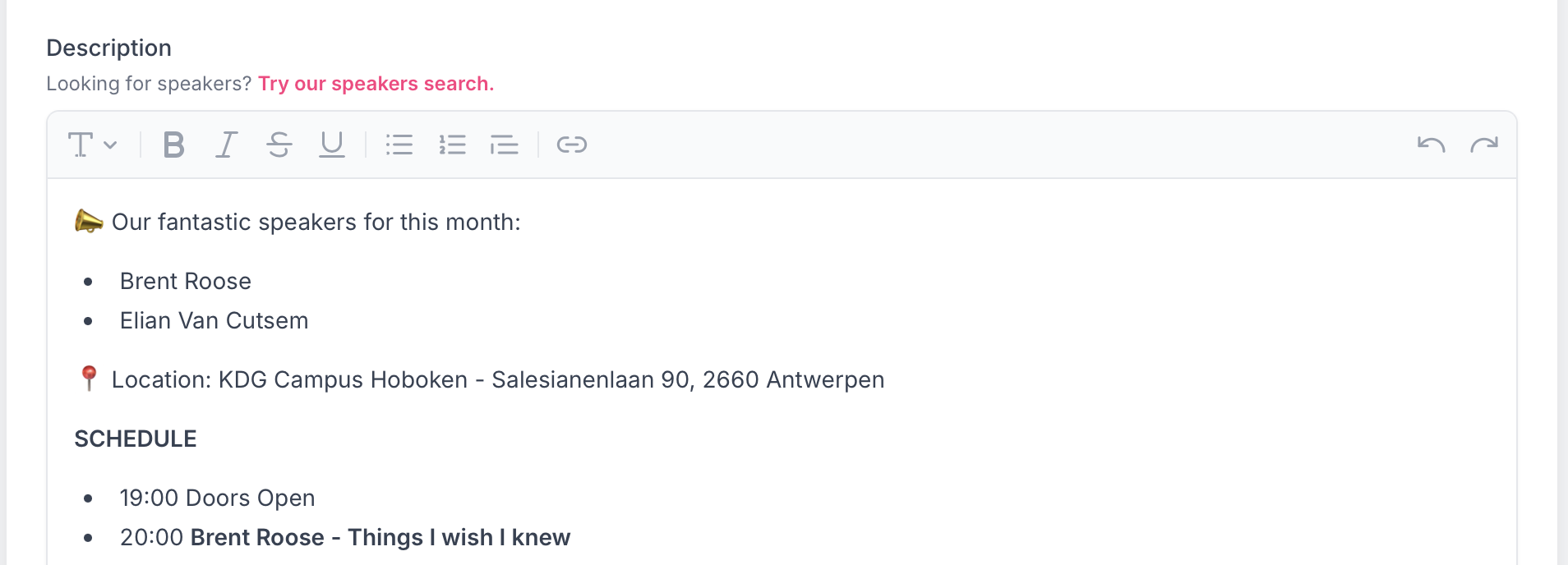Image resolution: width=1568 pixels, height=565 pixels.
Task: Toggle underline formatting
Action: 332,145
